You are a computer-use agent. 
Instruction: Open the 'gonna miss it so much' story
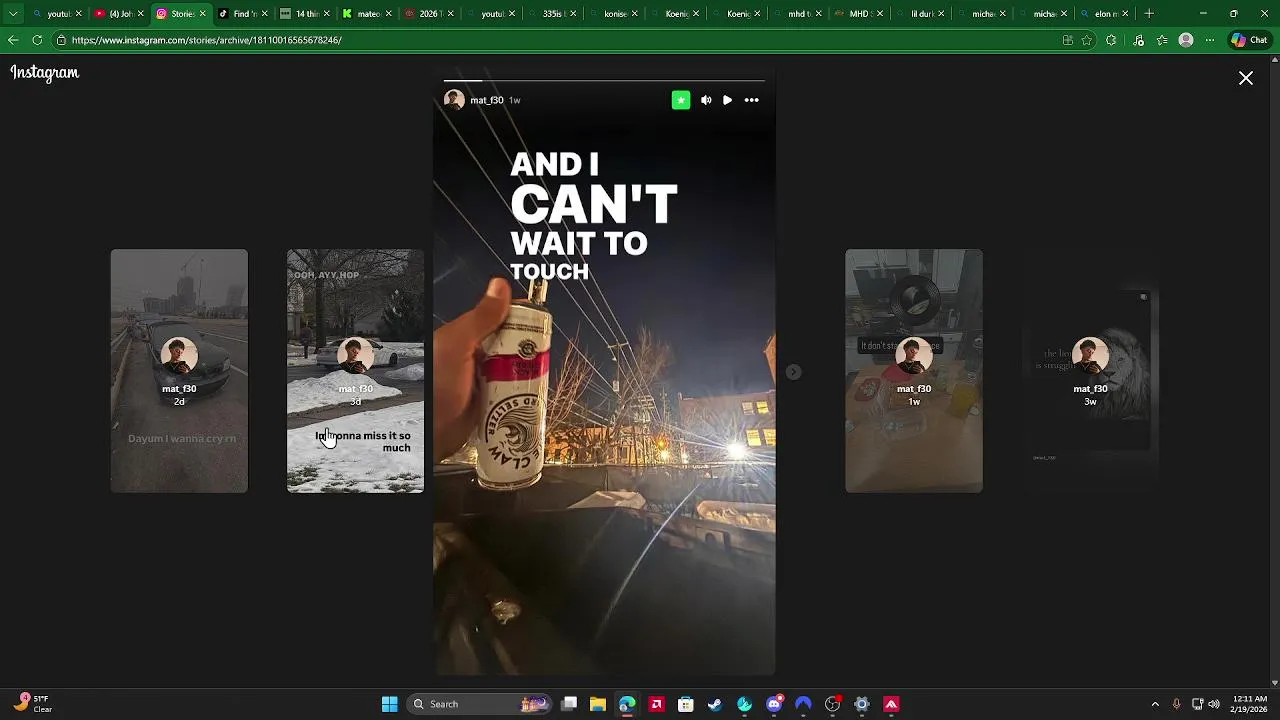(355, 371)
